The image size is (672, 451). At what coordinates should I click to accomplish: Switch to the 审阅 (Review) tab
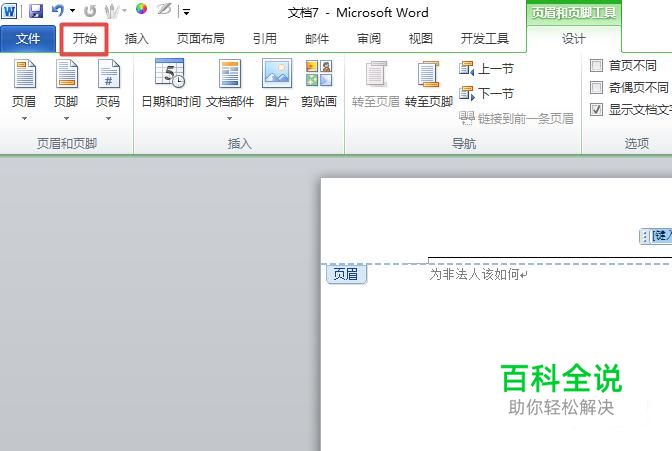pos(369,39)
